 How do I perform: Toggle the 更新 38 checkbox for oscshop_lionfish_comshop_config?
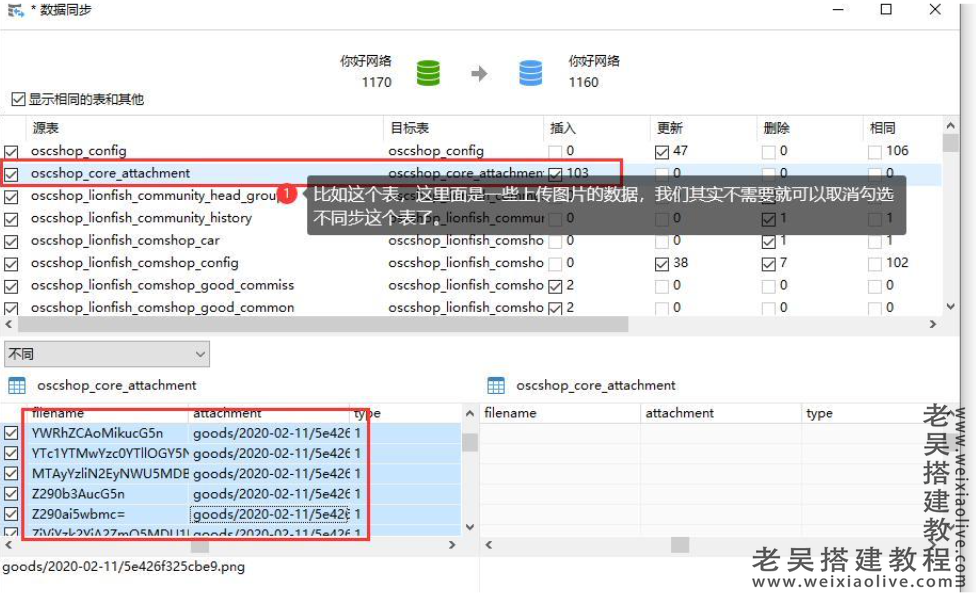pos(662,263)
